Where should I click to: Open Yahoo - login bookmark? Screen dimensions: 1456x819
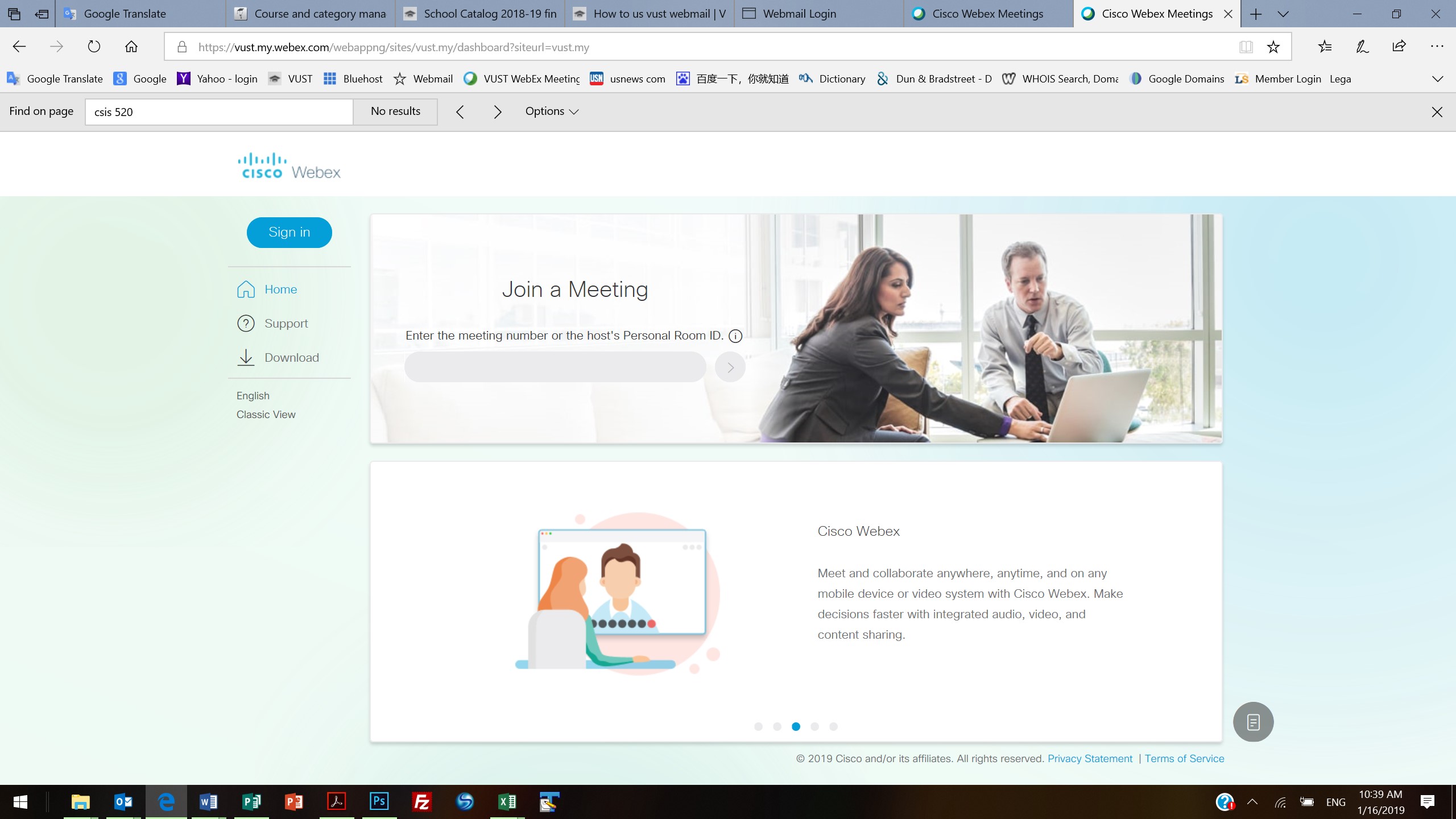pyautogui.click(x=217, y=78)
